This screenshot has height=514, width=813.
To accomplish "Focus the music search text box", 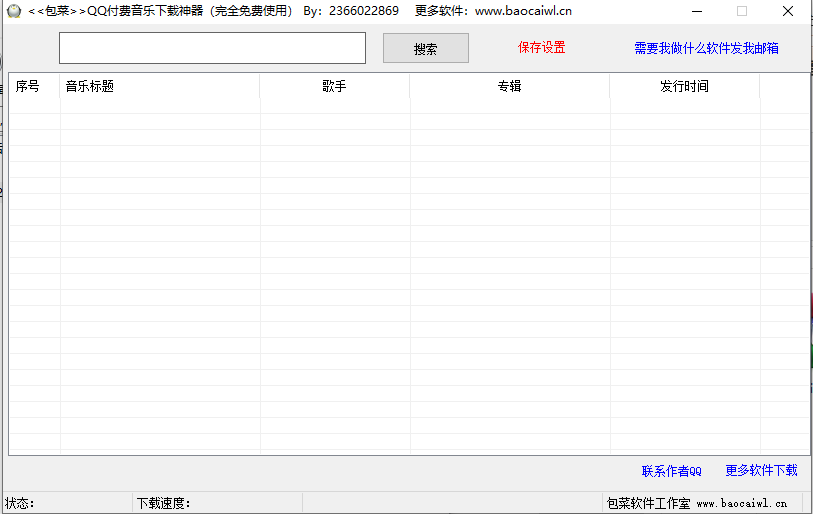I will (x=212, y=48).
